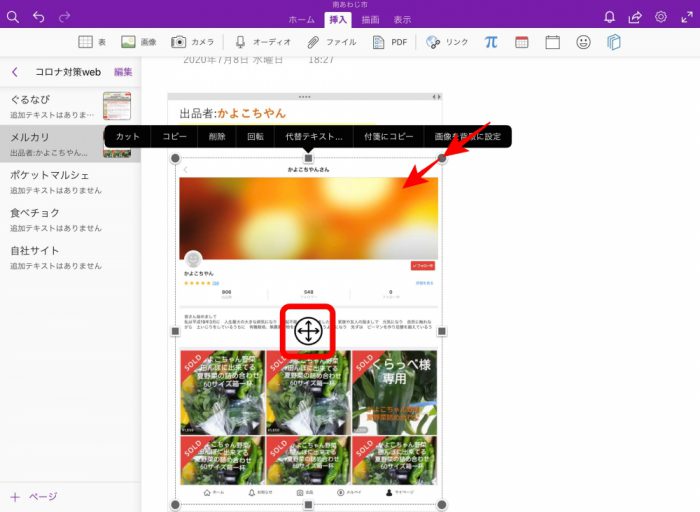
Task: Open settings gear icon
Action: [x=661, y=17]
